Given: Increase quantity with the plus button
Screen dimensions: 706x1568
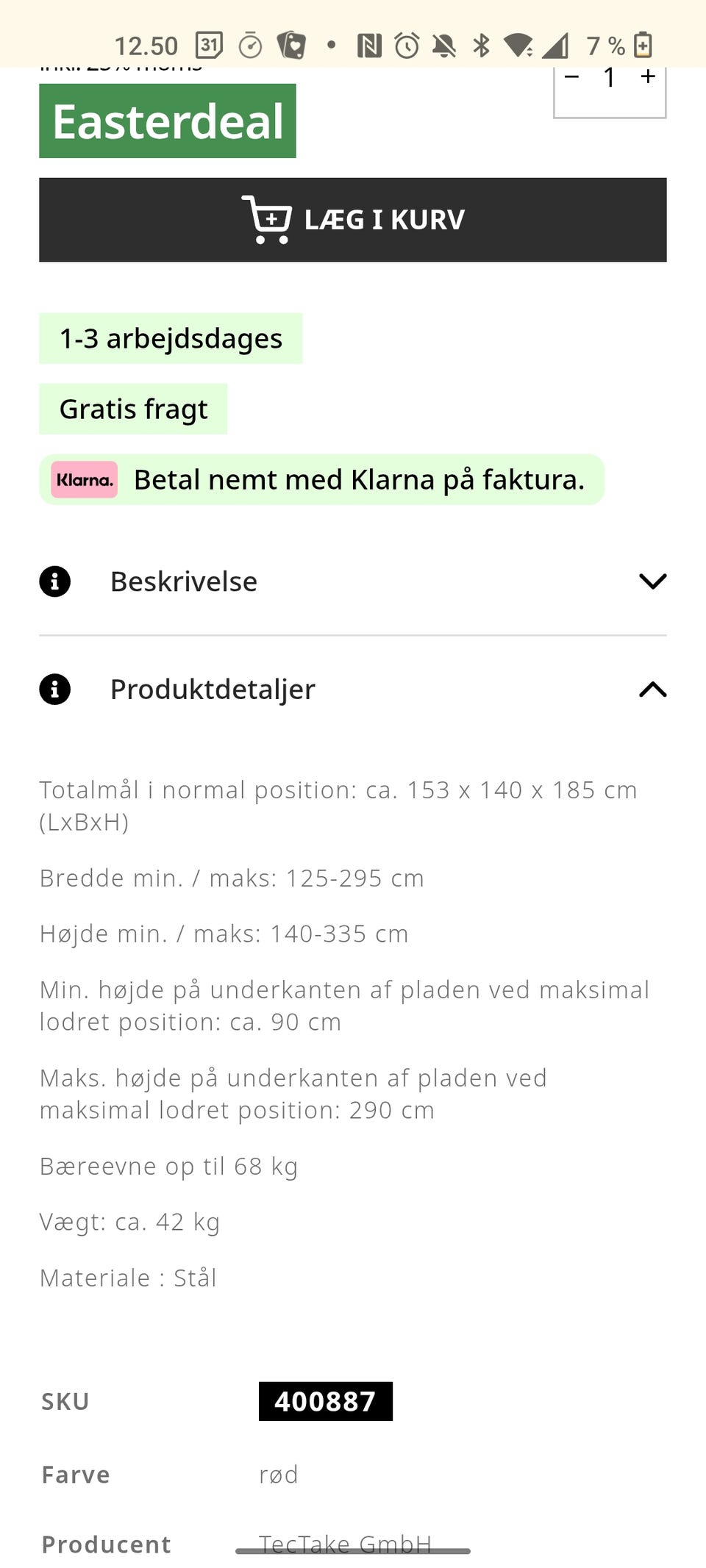Looking at the screenshot, I should [x=648, y=77].
